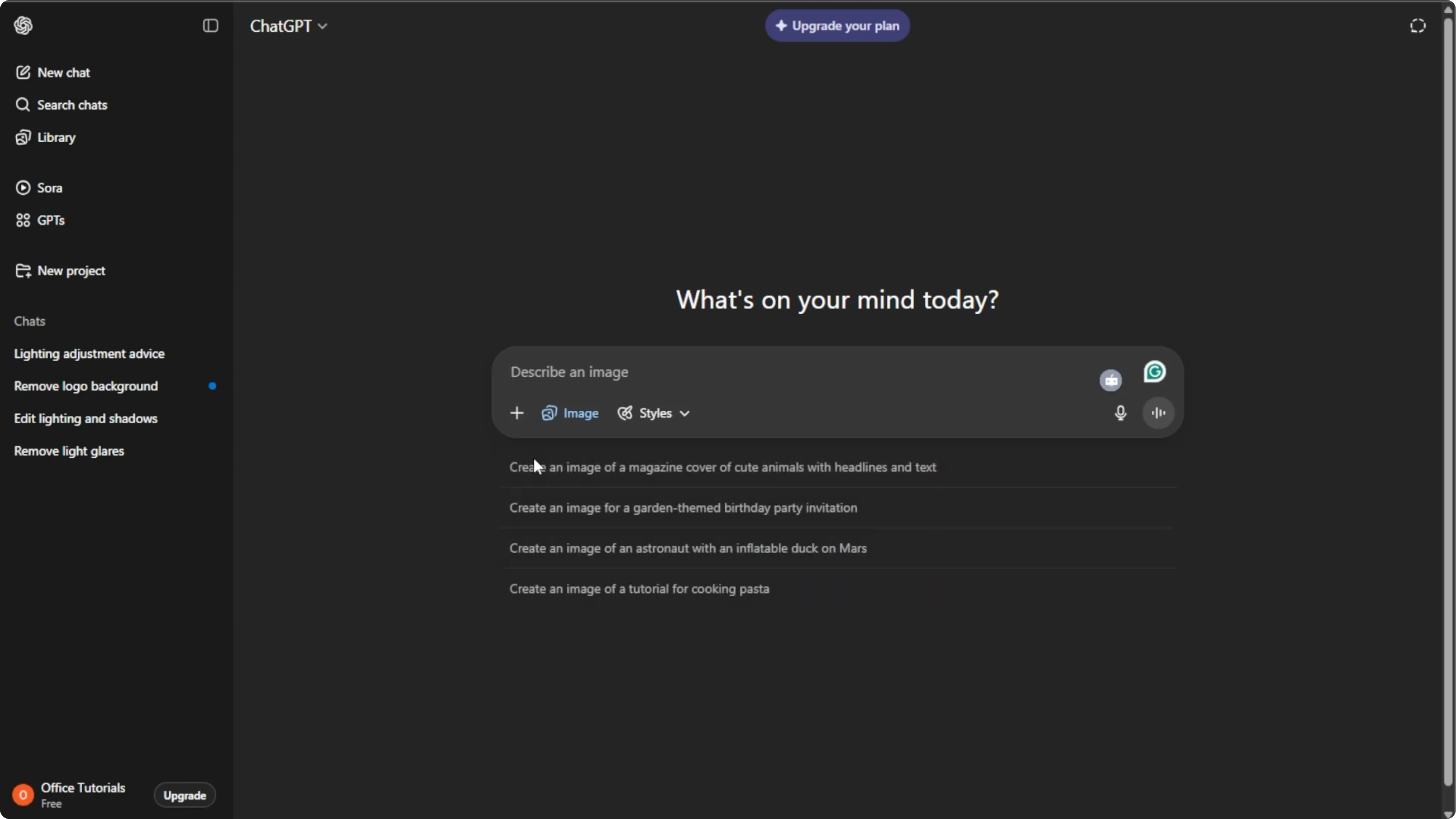The image size is (1456, 819).
Task: Create a New project
Action: point(60,271)
